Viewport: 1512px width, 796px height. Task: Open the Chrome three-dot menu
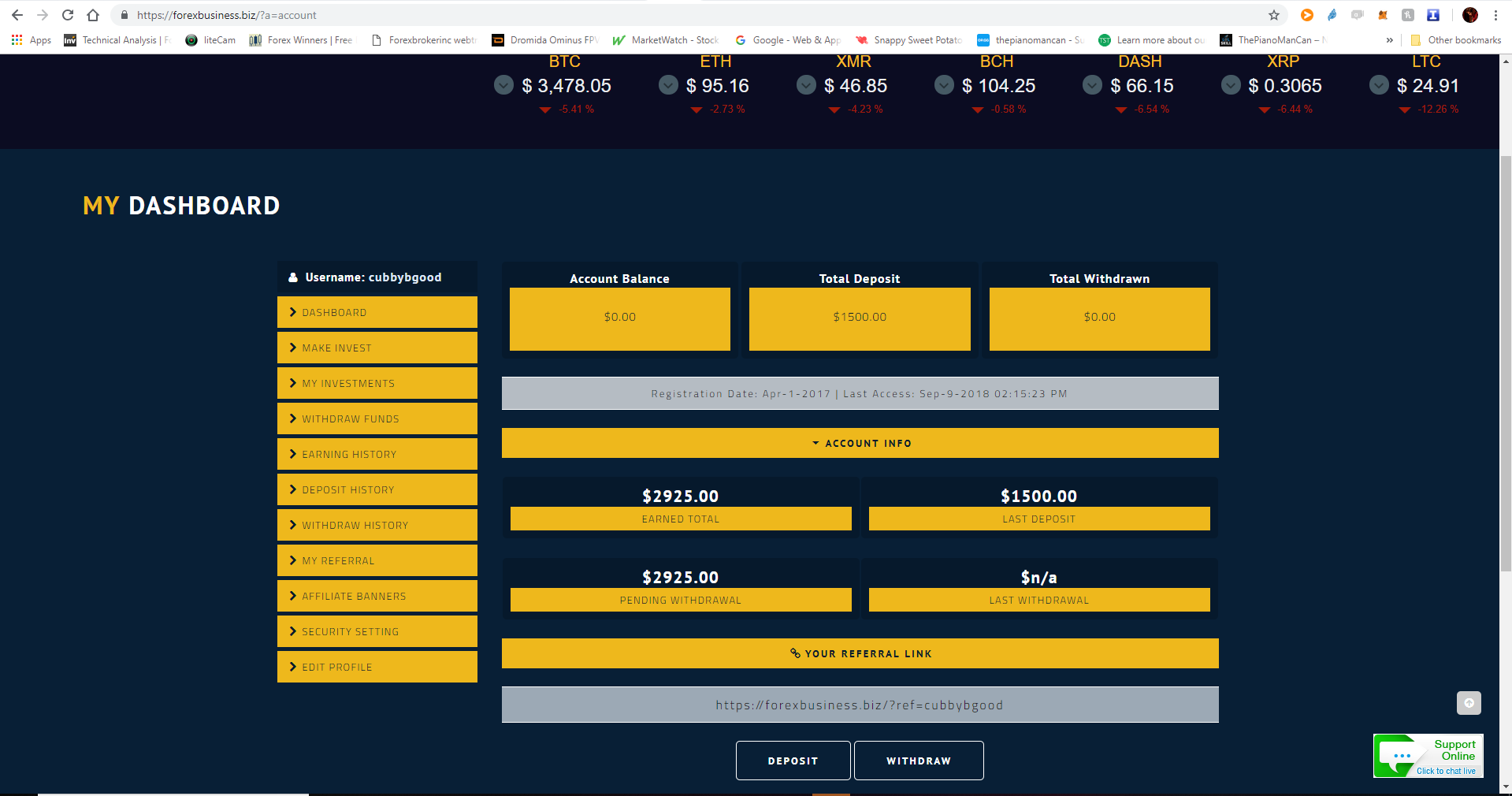pyautogui.click(x=1495, y=15)
